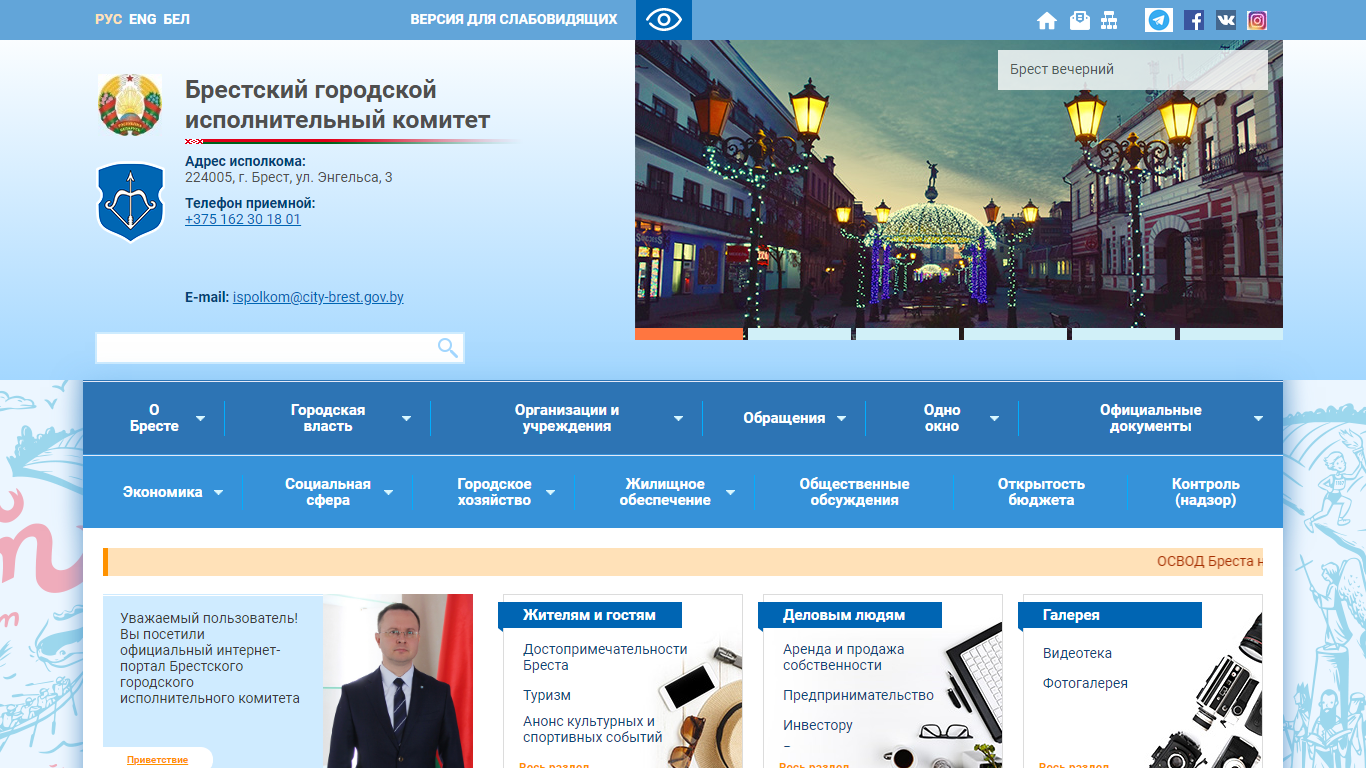Expand Официальные документы dropdown arrow

tap(1258, 419)
